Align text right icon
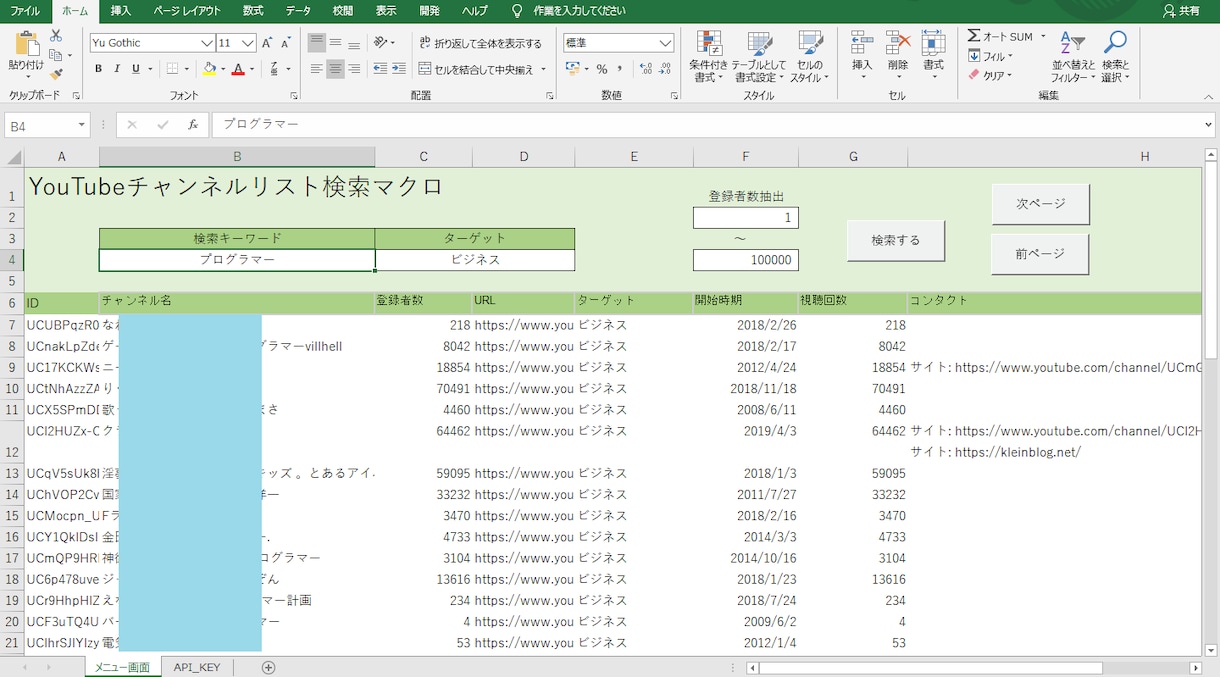 [x=354, y=69]
